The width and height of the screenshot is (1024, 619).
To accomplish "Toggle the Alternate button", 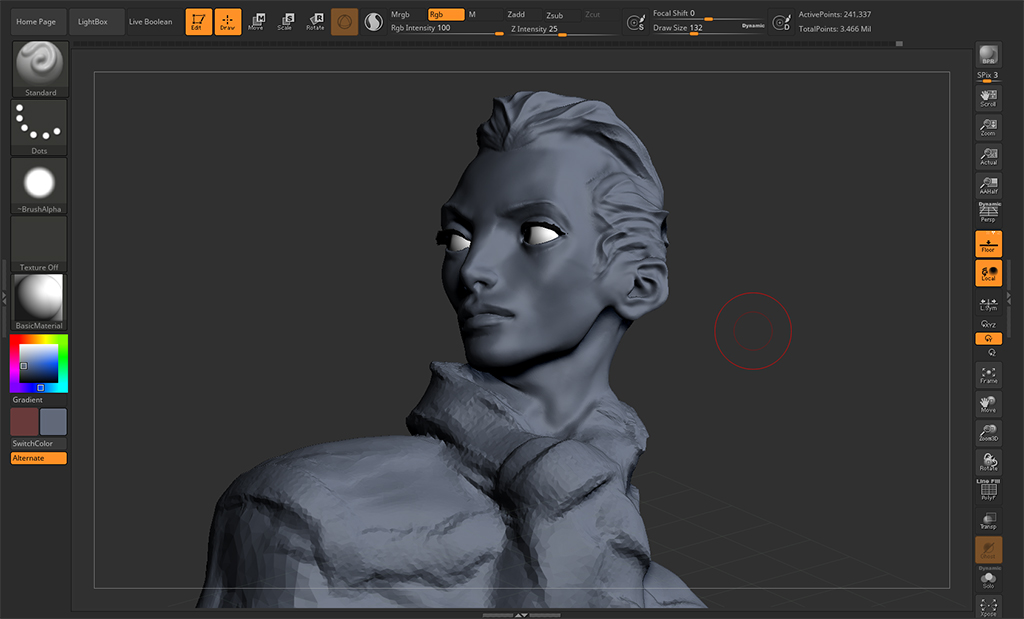I will coord(39,458).
